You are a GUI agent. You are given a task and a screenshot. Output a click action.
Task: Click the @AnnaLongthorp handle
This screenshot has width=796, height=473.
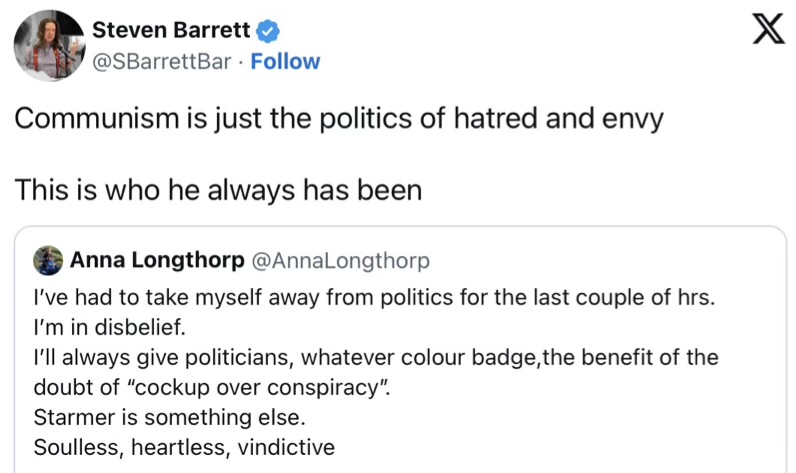[x=339, y=261]
